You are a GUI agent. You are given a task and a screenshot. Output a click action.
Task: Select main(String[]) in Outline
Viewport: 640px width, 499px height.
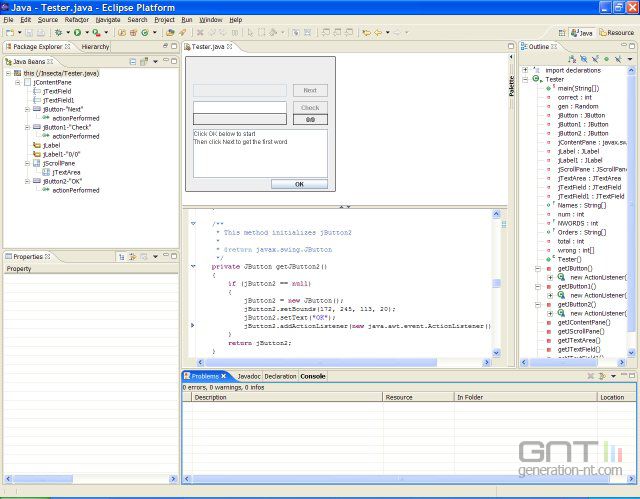point(578,88)
